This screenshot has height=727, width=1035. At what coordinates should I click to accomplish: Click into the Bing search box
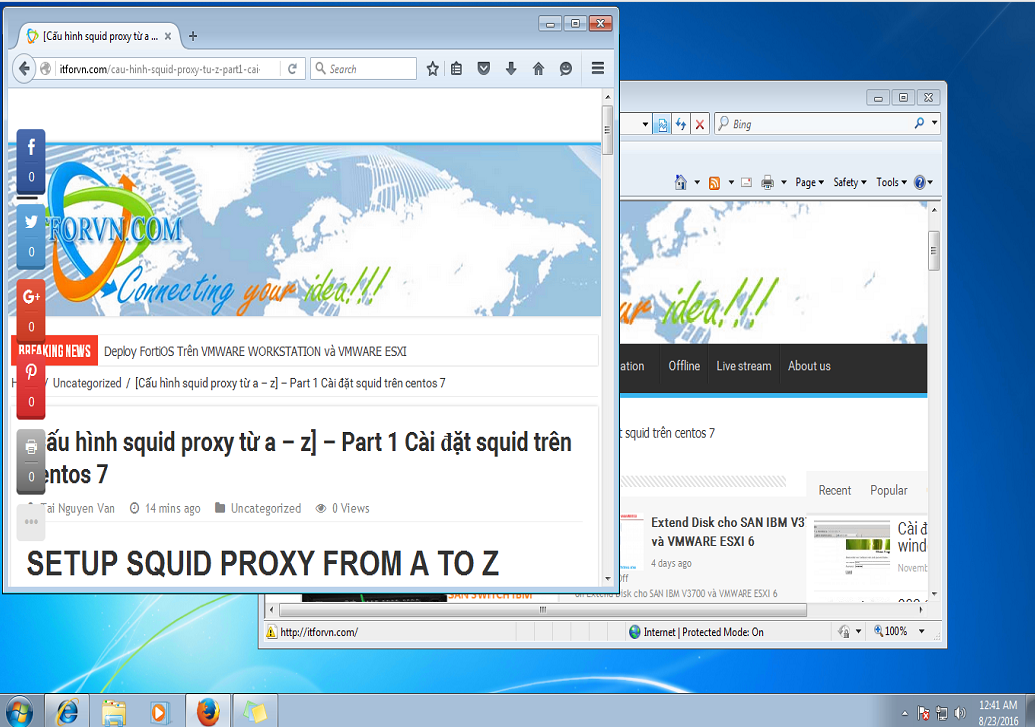(x=820, y=124)
